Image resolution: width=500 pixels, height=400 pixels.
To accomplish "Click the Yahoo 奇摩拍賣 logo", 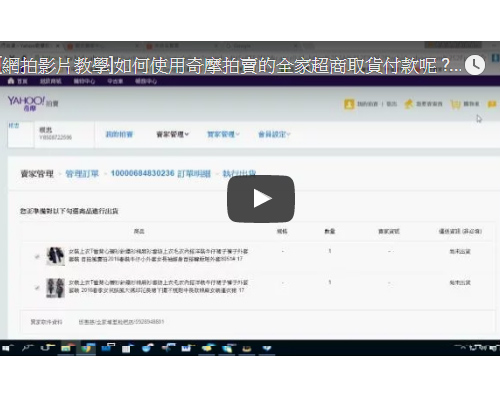I will click(33, 103).
